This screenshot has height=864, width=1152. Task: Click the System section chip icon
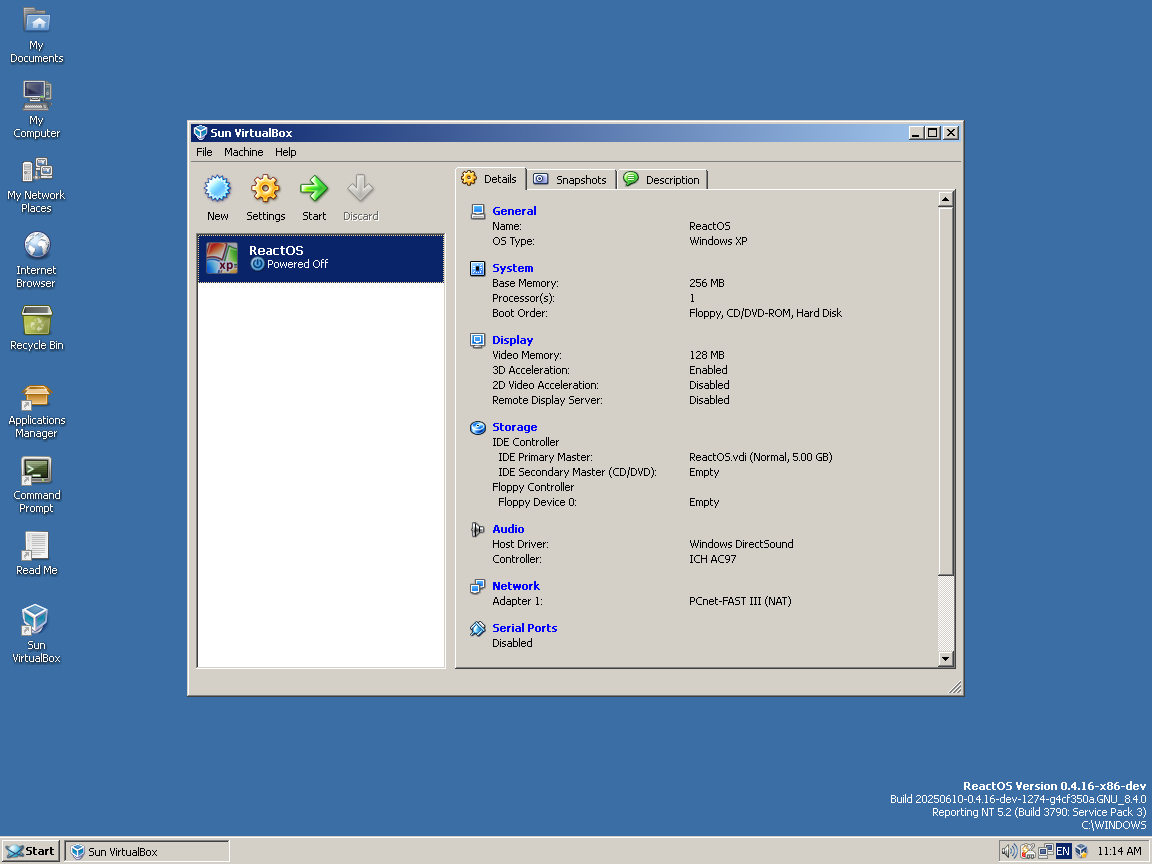pos(478,269)
